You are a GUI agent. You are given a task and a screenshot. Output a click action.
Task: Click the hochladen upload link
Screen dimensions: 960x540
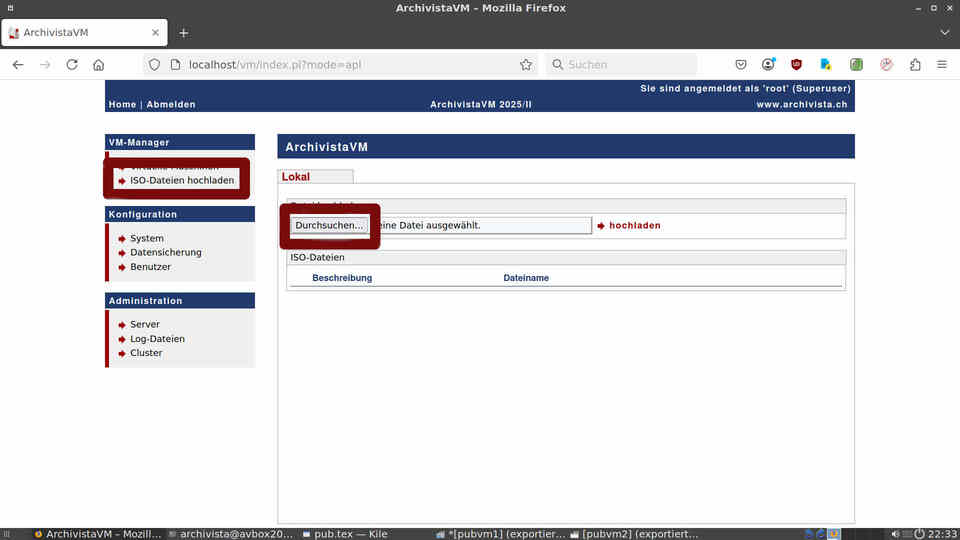635,225
